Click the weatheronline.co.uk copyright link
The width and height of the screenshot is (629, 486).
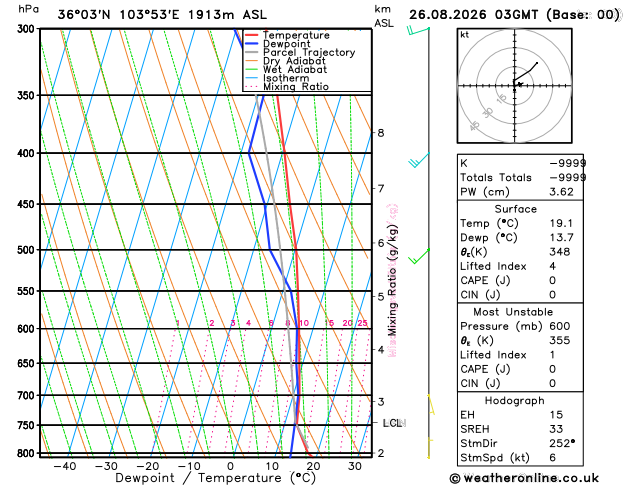[x=524, y=478]
